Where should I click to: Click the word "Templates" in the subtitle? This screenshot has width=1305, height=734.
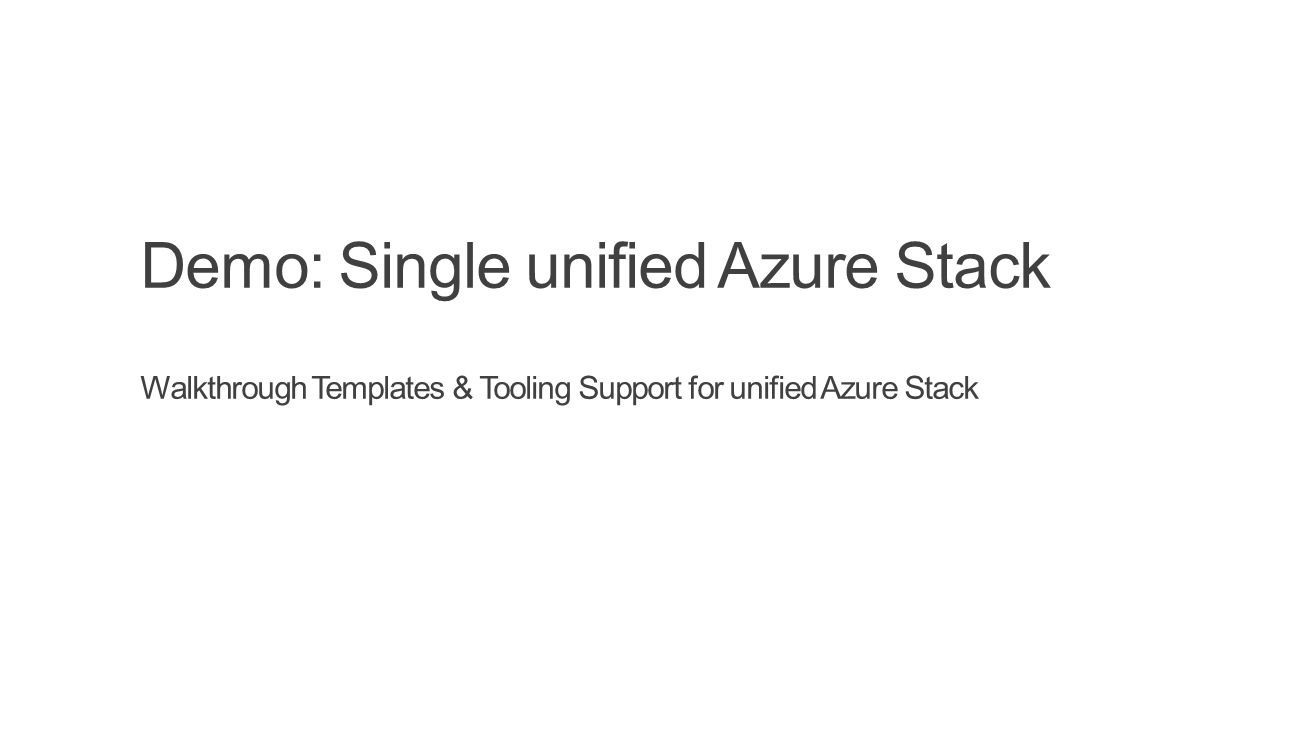coord(378,389)
